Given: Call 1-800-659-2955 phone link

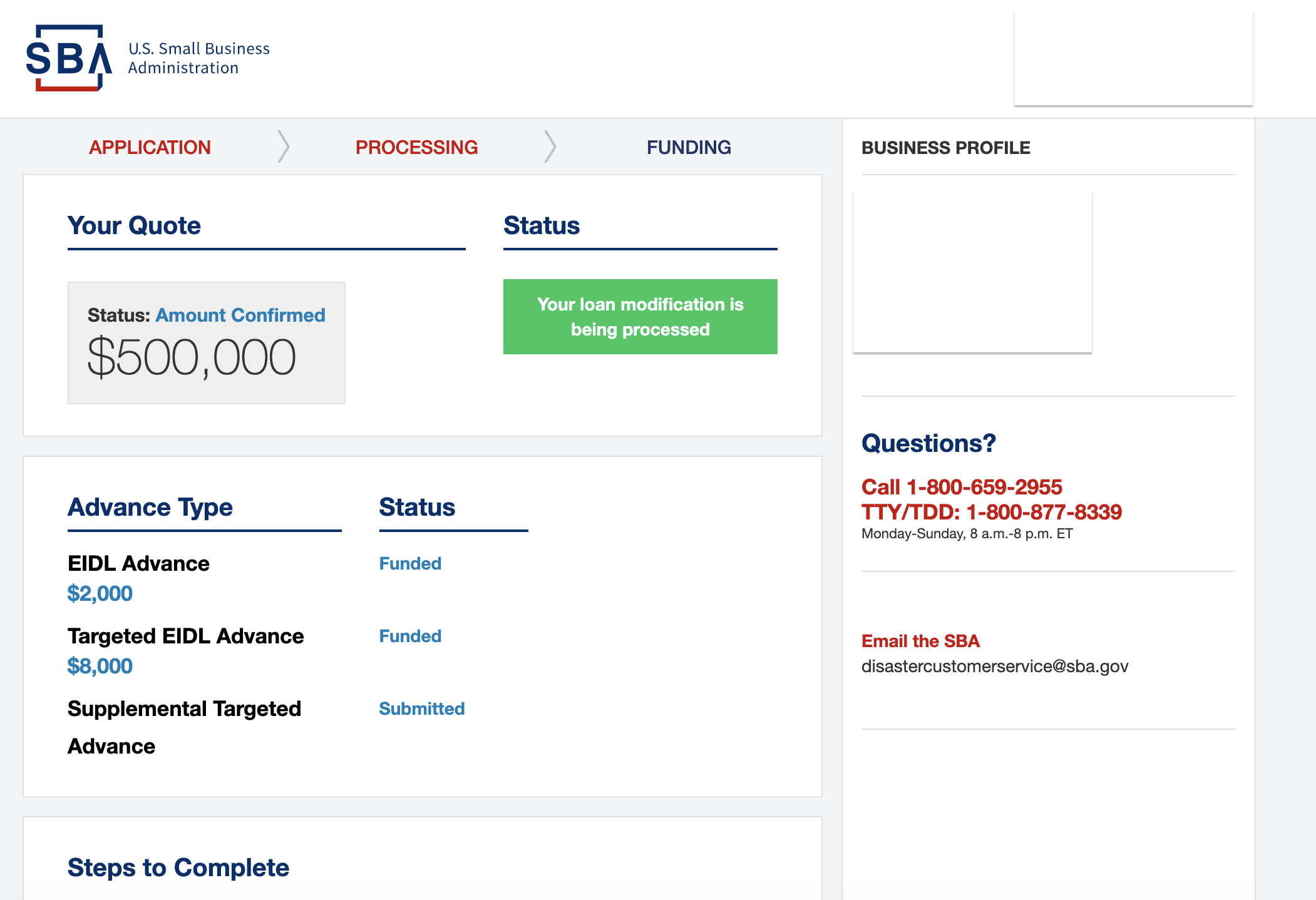Looking at the screenshot, I should tap(962, 487).
